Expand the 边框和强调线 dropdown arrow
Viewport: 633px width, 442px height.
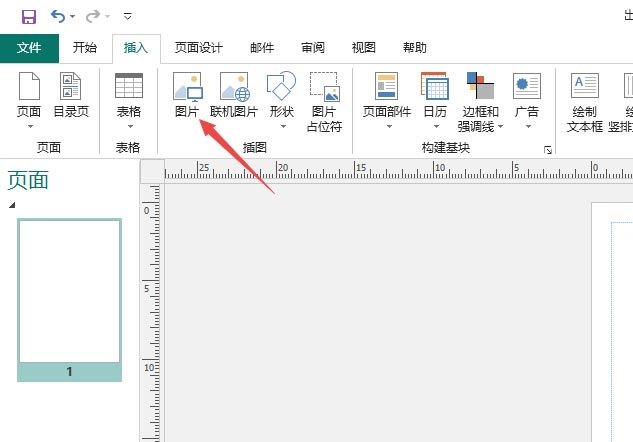tap(501, 127)
